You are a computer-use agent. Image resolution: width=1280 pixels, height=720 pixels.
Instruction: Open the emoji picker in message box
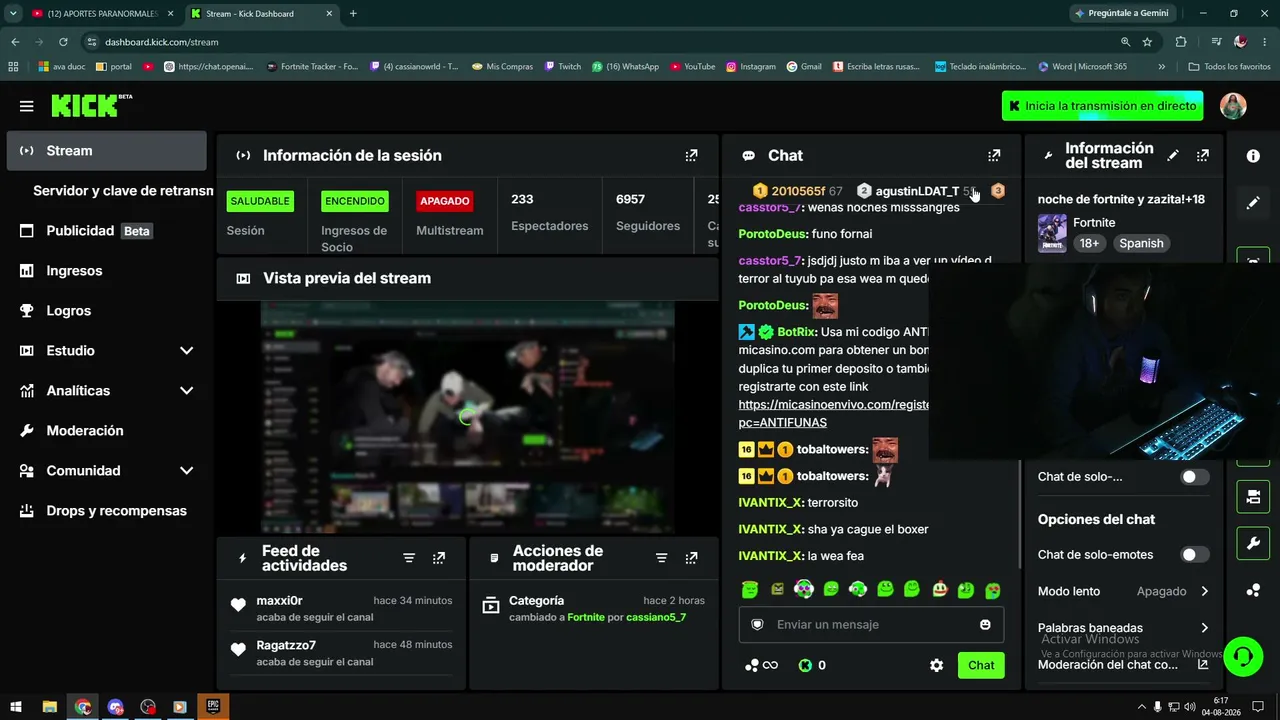(985, 624)
